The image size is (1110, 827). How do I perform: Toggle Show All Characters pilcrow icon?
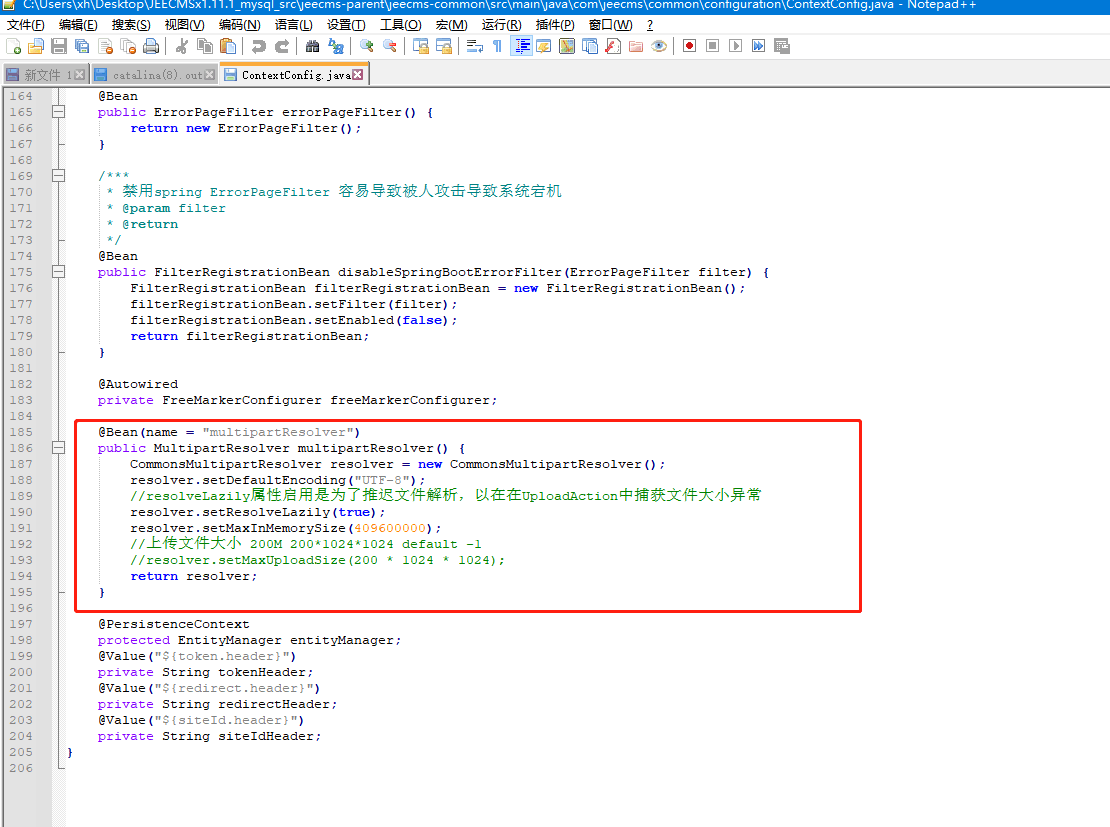click(x=497, y=47)
